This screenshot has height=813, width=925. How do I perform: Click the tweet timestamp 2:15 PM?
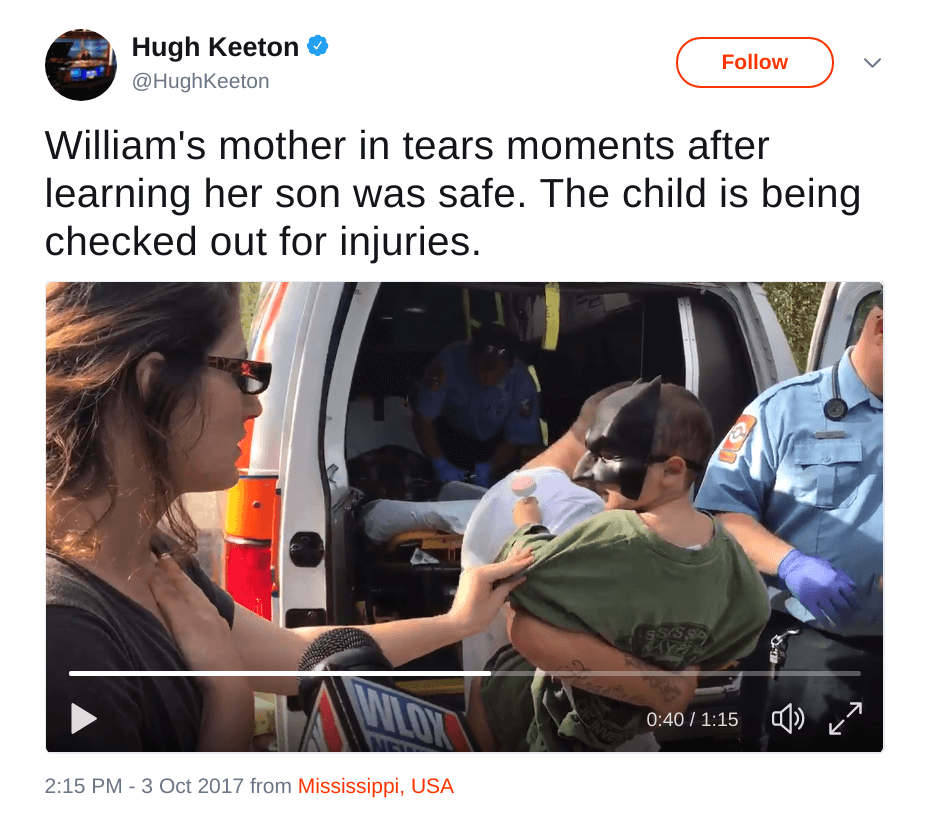click(83, 786)
